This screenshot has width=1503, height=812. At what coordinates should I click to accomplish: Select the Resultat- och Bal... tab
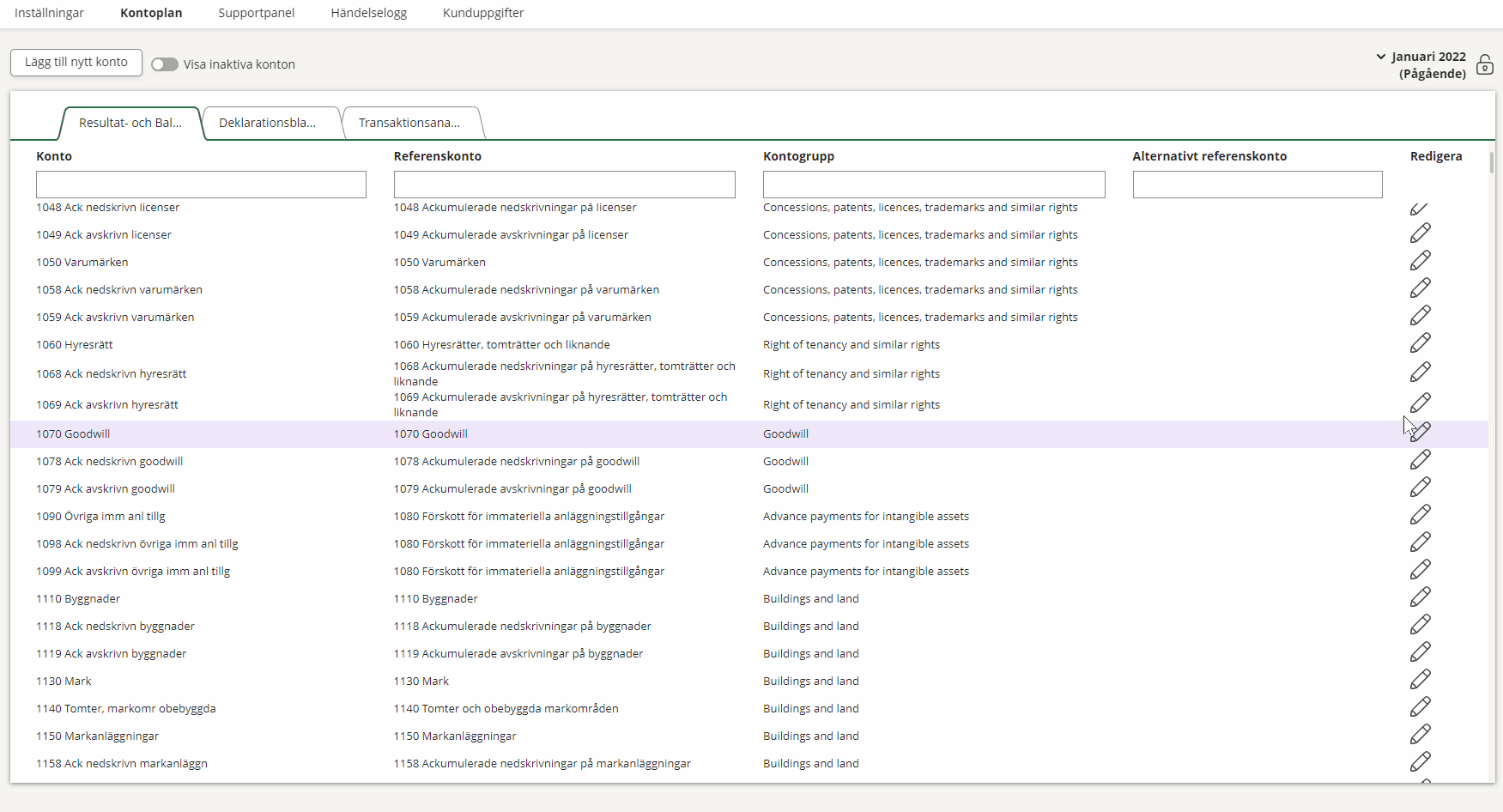130,123
